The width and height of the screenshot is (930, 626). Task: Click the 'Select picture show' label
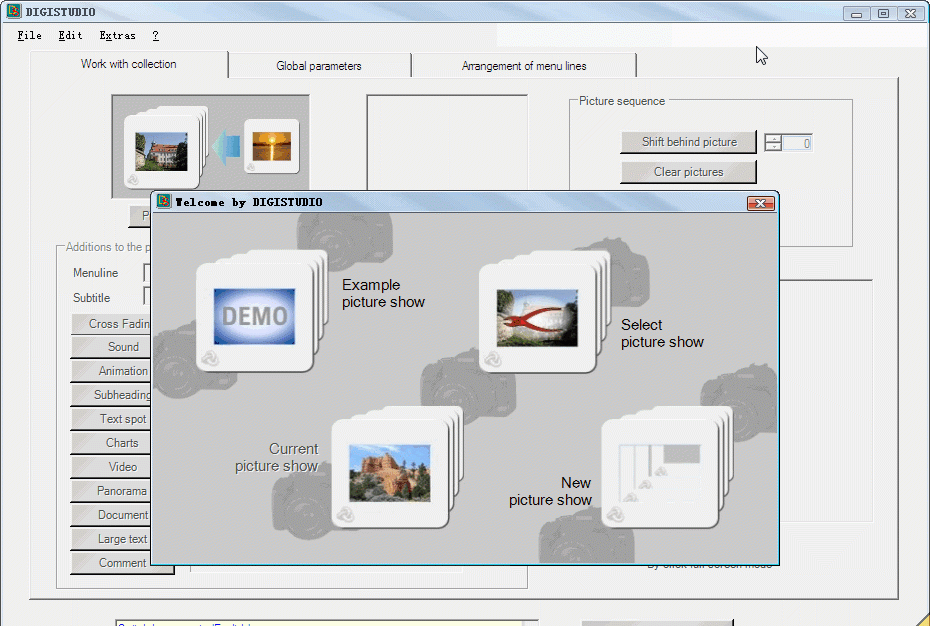tap(662, 333)
